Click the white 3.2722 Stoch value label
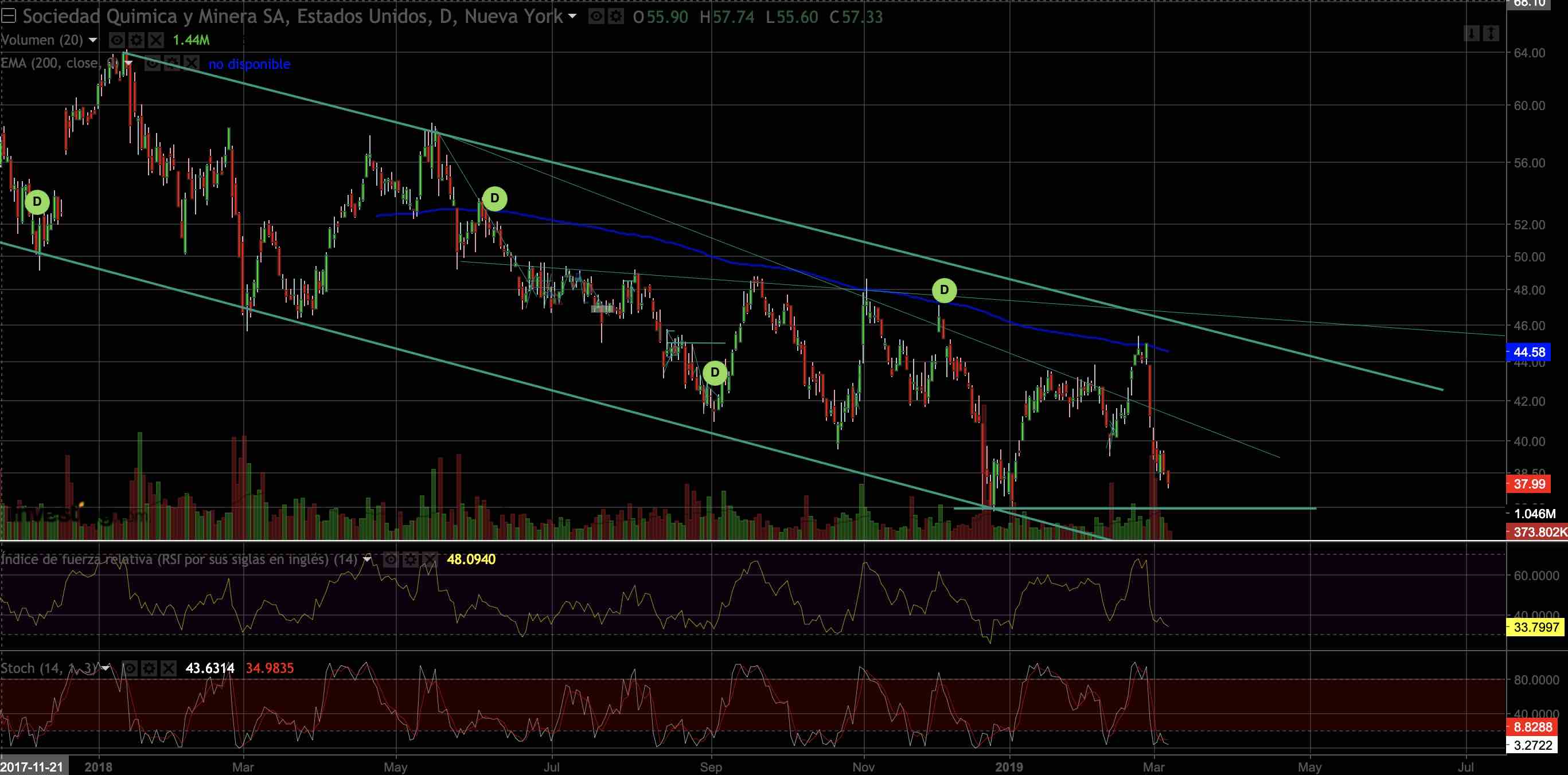 (x=1532, y=745)
